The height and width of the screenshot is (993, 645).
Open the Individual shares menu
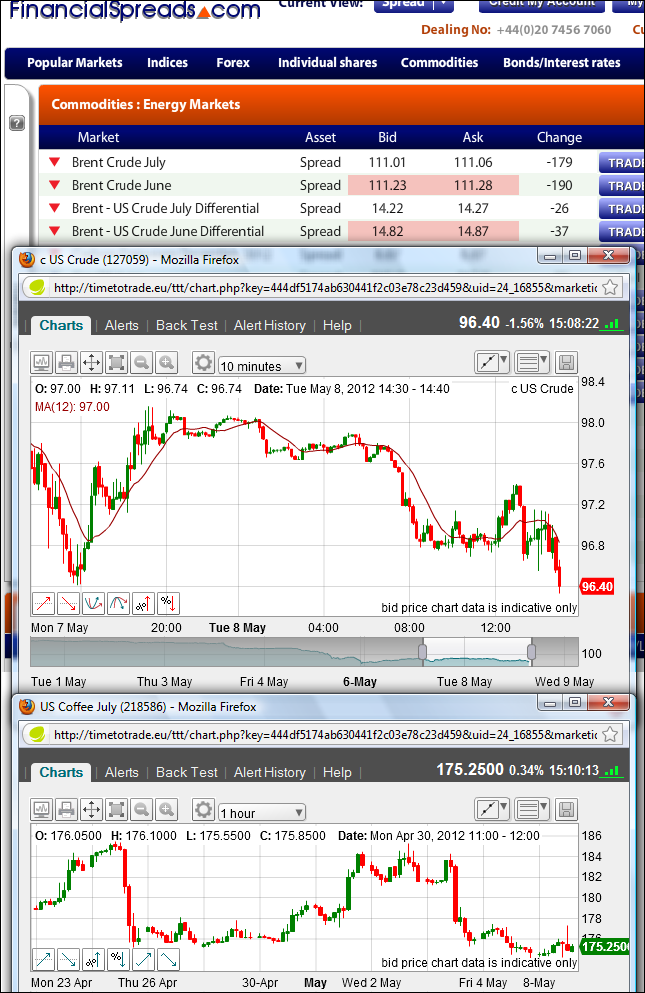point(328,63)
